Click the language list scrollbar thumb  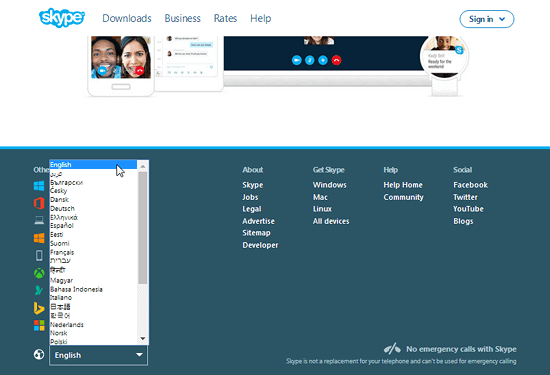tap(143, 228)
